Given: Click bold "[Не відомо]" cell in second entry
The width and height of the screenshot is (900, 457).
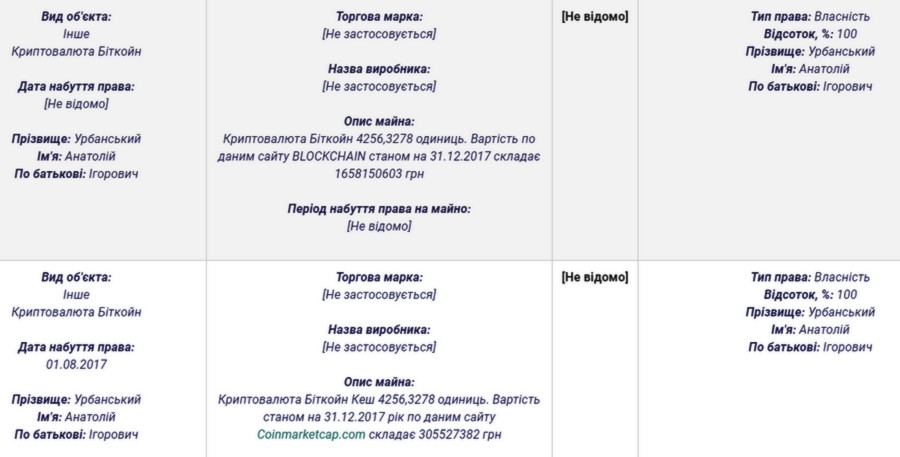Looking at the screenshot, I should (594, 277).
